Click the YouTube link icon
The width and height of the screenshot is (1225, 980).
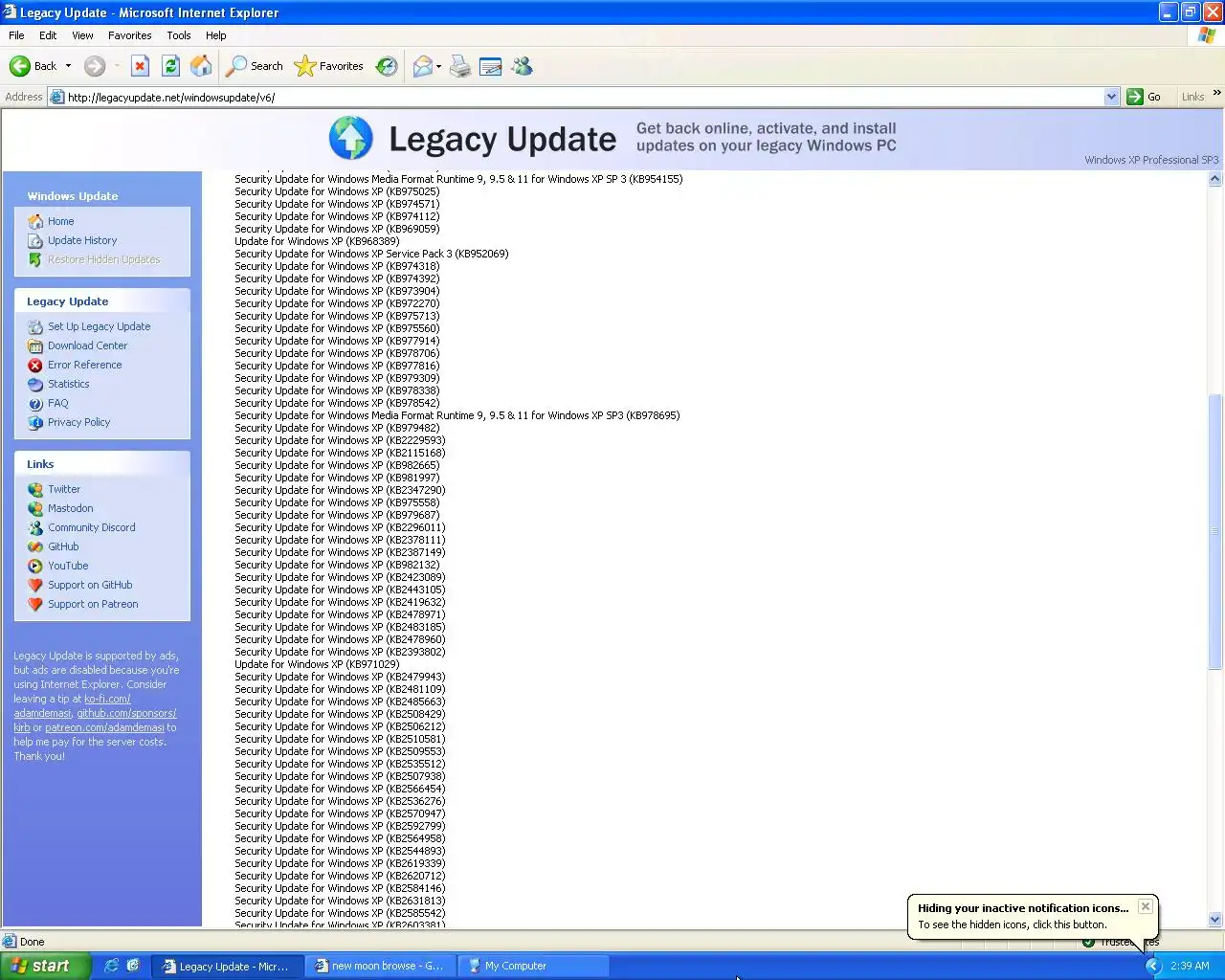coord(35,566)
